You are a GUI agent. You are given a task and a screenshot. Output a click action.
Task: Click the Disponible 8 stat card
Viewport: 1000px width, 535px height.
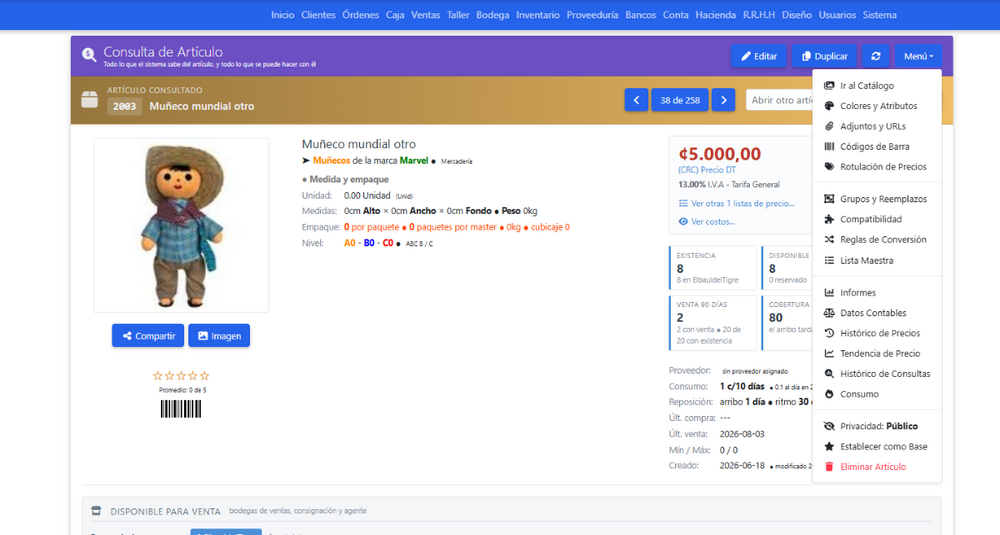point(788,268)
